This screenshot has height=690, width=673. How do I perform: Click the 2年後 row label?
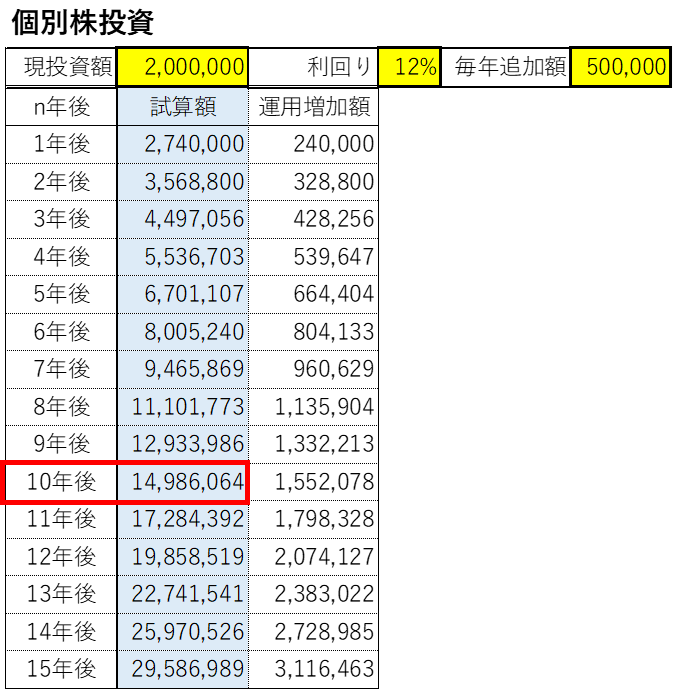click(61, 182)
